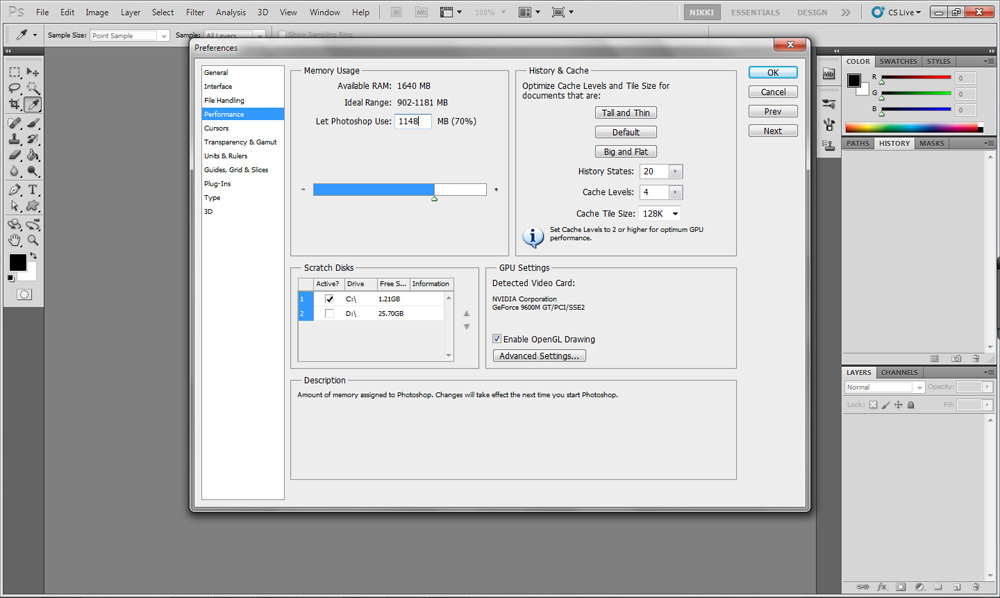Select Interface in preferences list

(x=218, y=86)
